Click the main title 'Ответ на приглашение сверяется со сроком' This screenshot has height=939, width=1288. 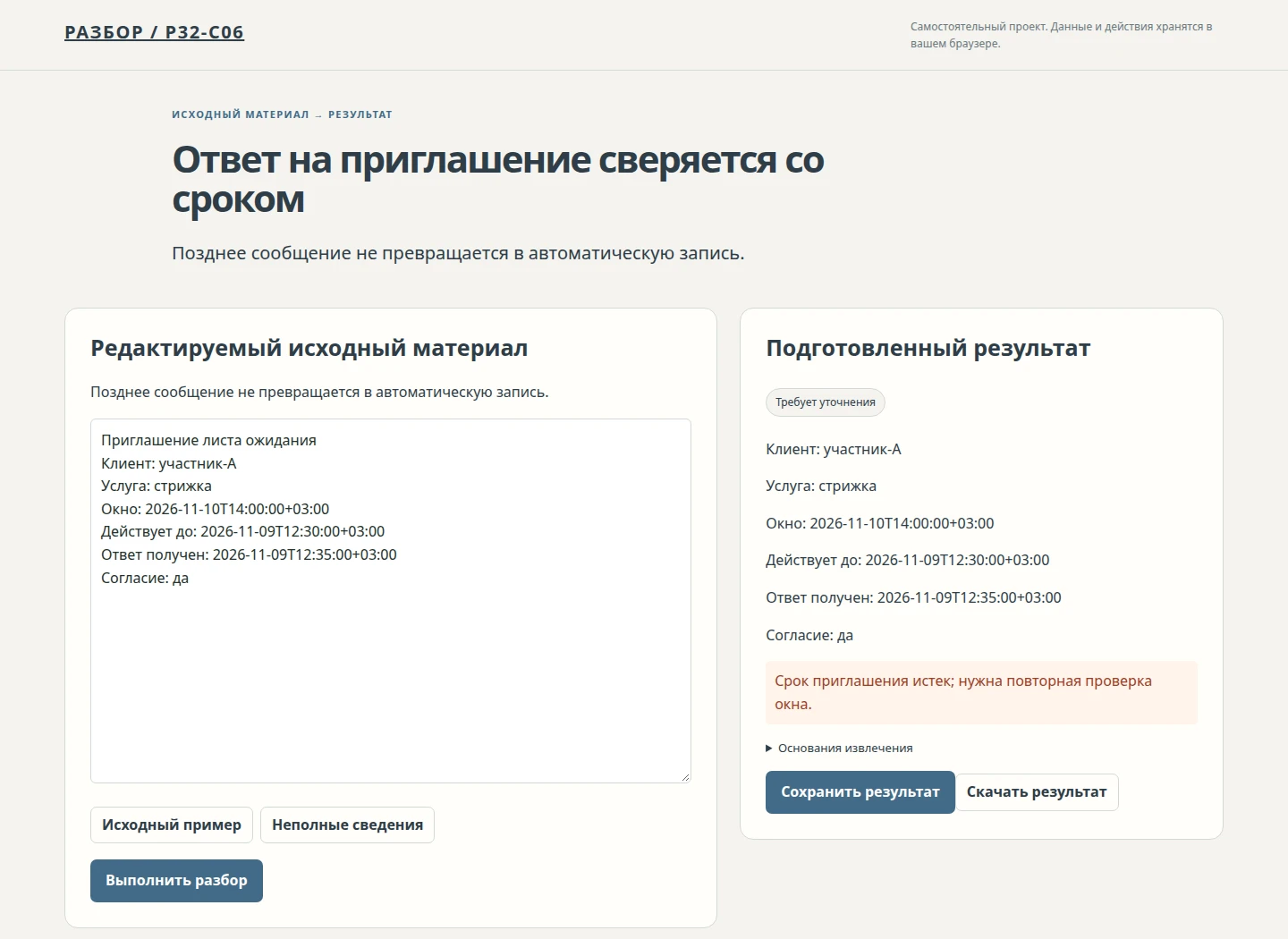[498, 179]
